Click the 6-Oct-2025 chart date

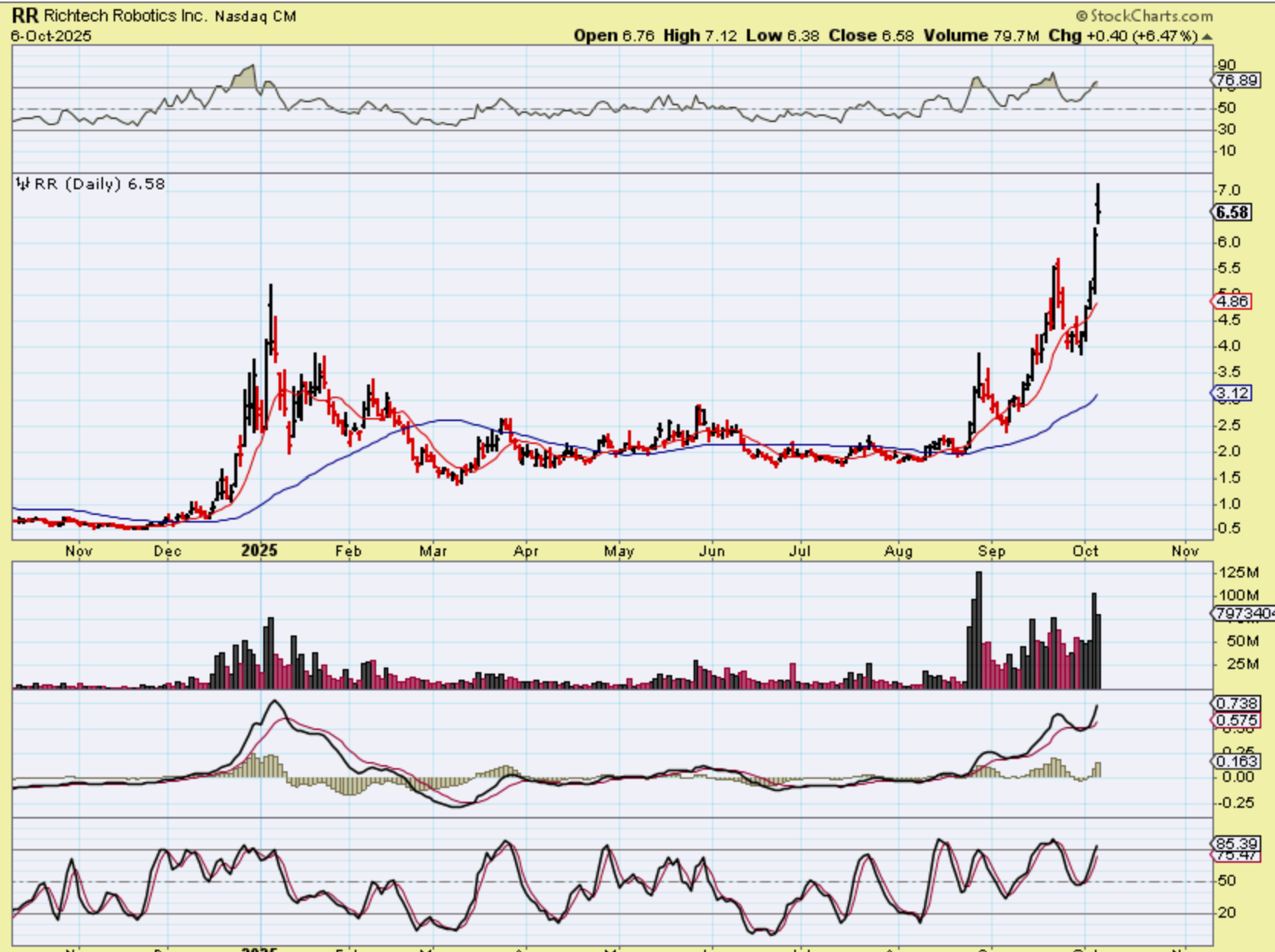[51, 36]
